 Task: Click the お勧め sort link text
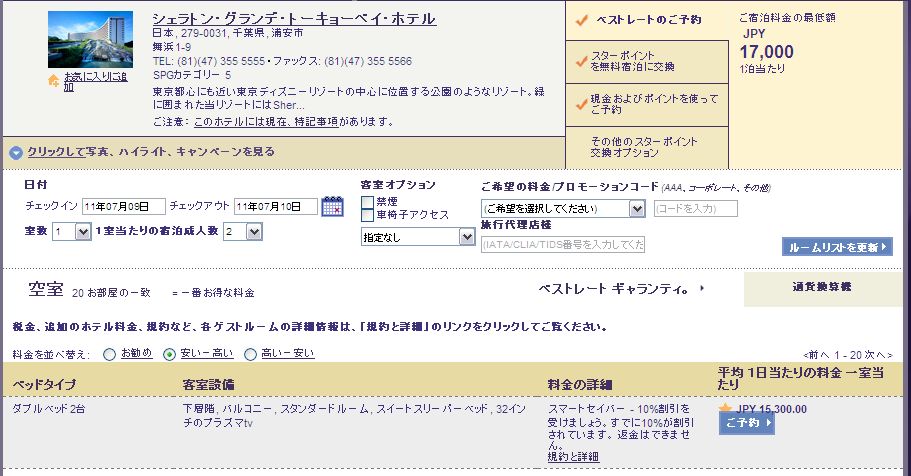[x=137, y=353]
